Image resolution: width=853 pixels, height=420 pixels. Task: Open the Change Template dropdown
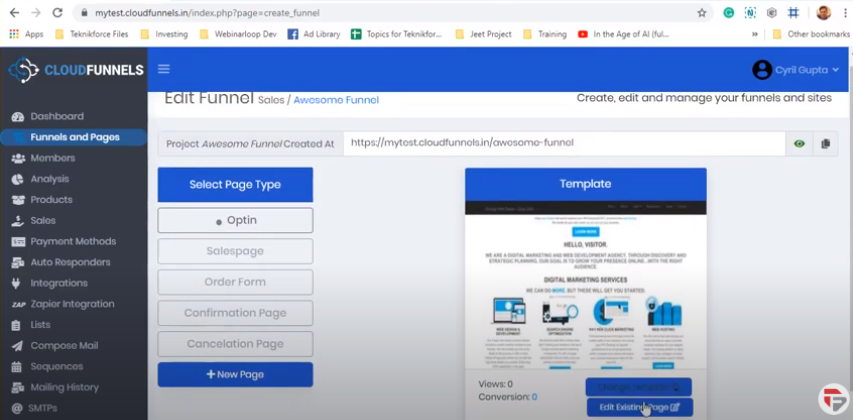pos(638,387)
